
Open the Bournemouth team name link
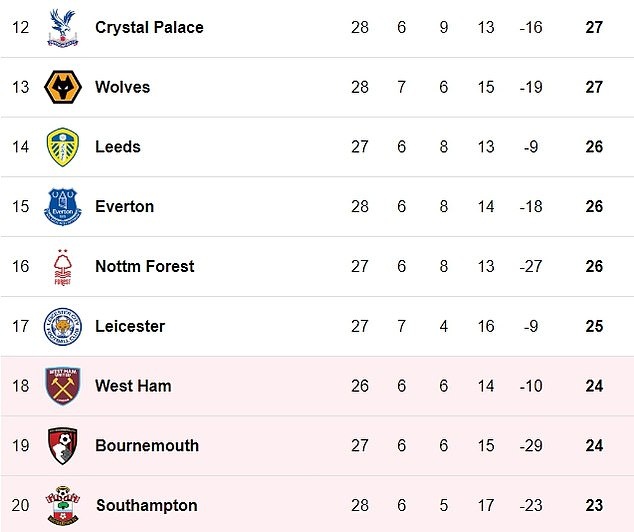point(147,446)
